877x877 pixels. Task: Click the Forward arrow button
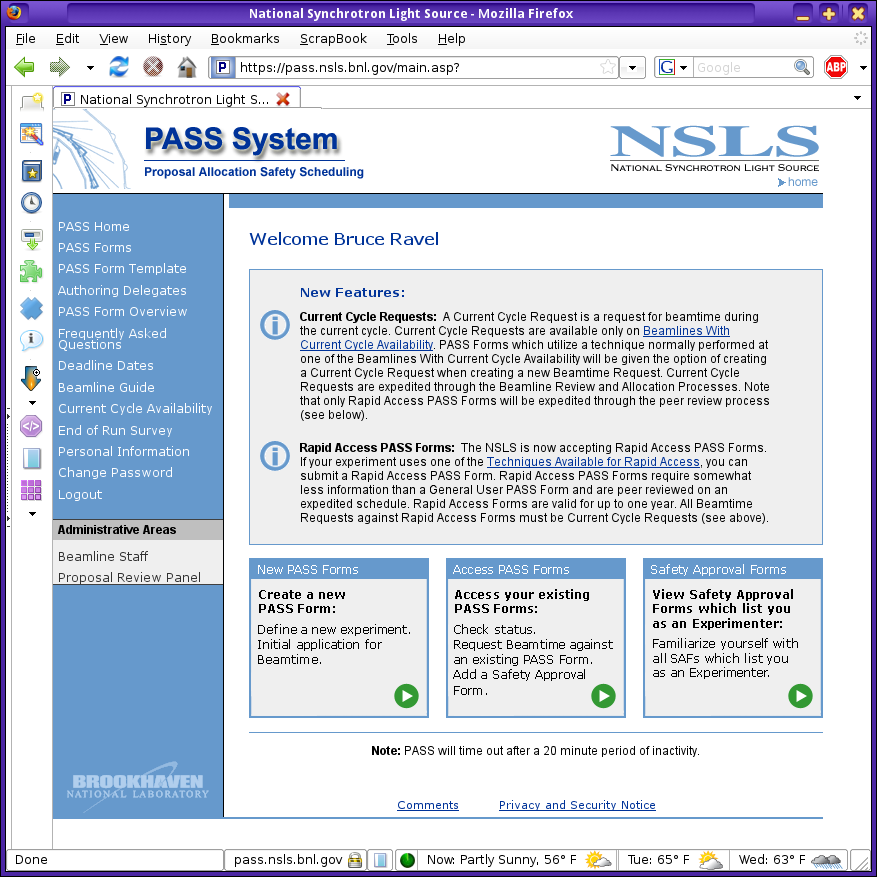(60, 67)
